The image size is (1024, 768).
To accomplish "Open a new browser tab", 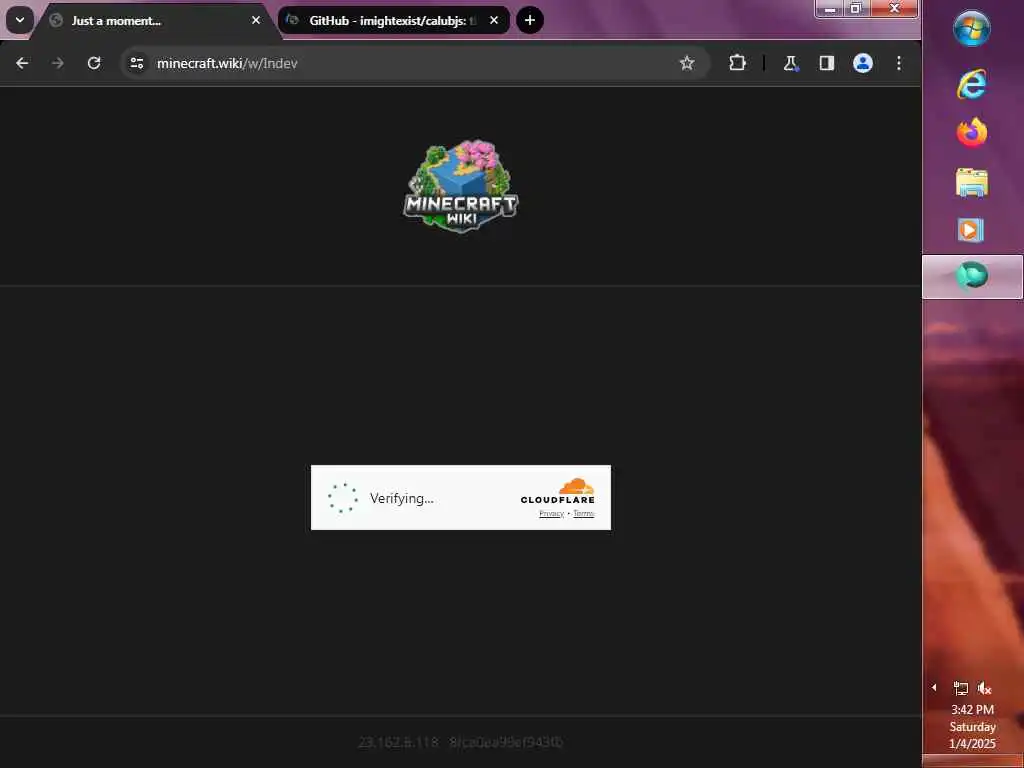I will [x=530, y=20].
